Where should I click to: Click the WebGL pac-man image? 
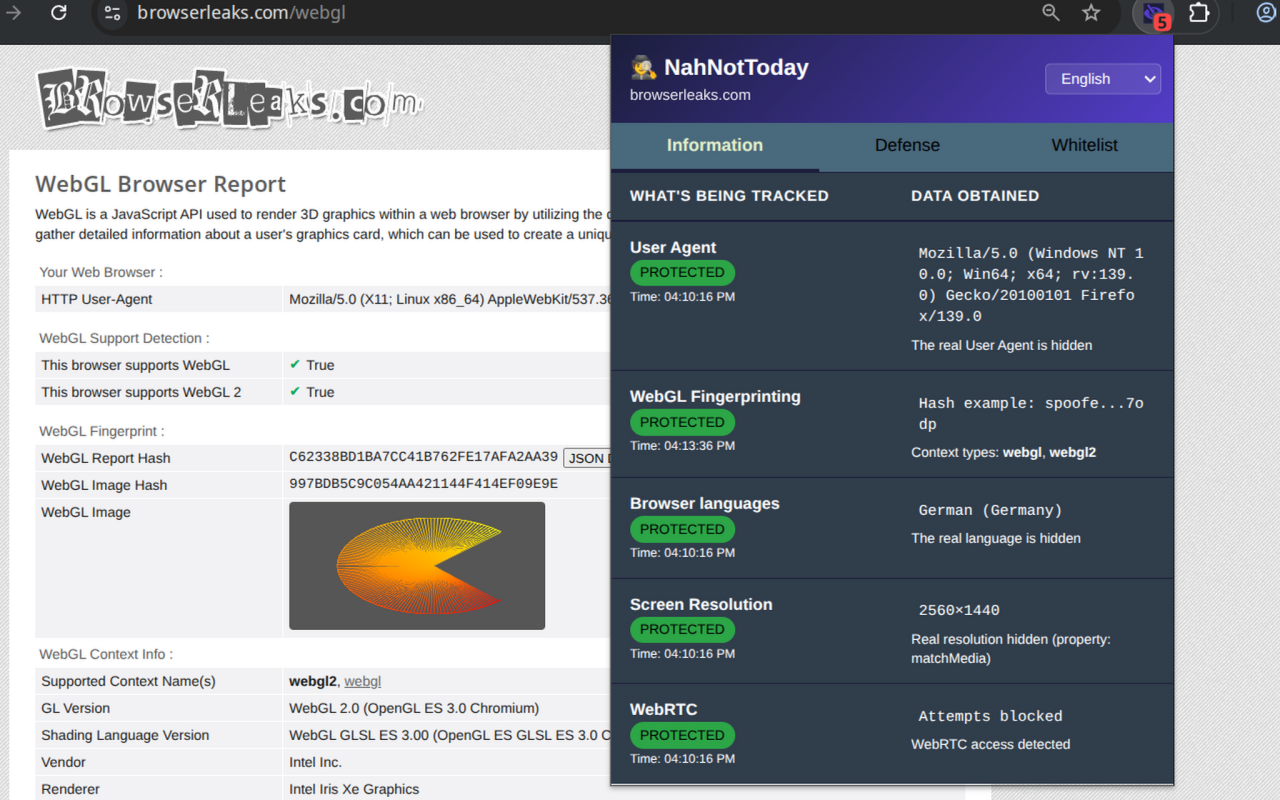(x=417, y=566)
